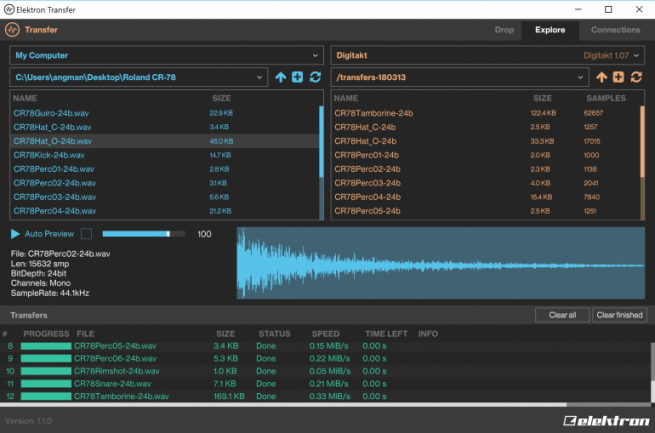Expand the Roland CR-78 local path dropdown
This screenshot has width=655, height=433.
260,77
